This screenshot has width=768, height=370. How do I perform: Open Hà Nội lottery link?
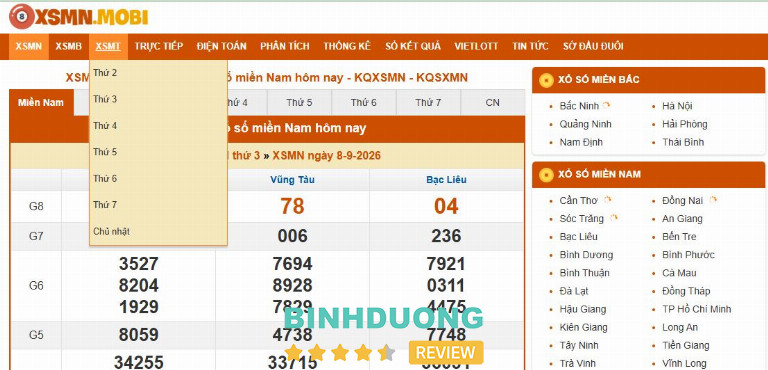(x=677, y=106)
